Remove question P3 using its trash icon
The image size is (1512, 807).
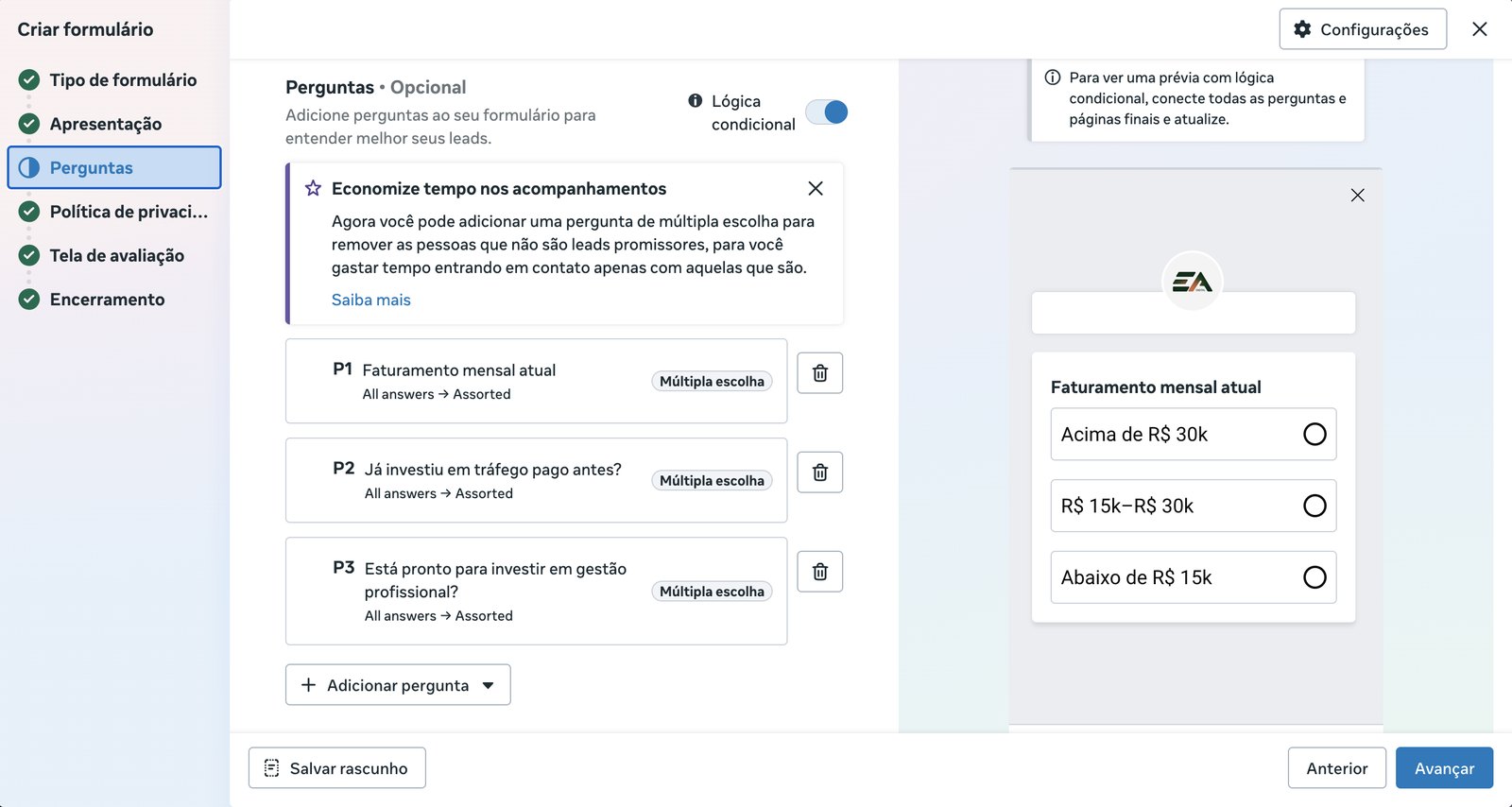pos(820,572)
